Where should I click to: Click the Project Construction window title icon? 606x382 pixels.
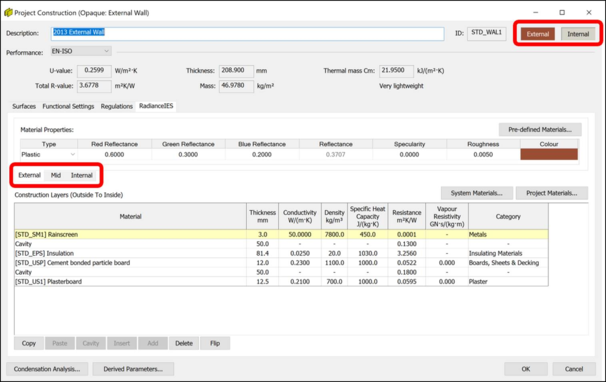(x=8, y=12)
